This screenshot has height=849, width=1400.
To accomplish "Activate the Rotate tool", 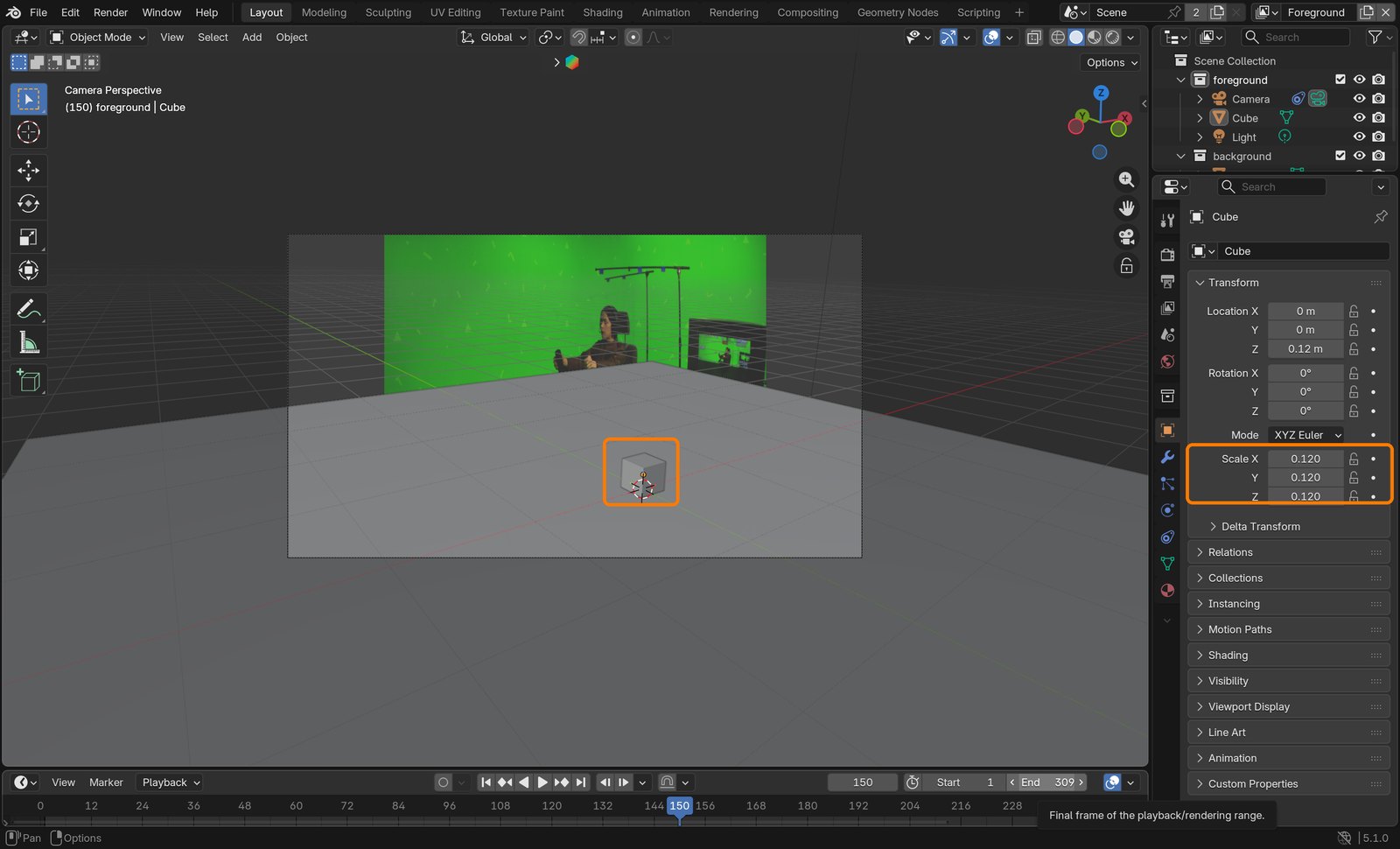I will tap(28, 204).
